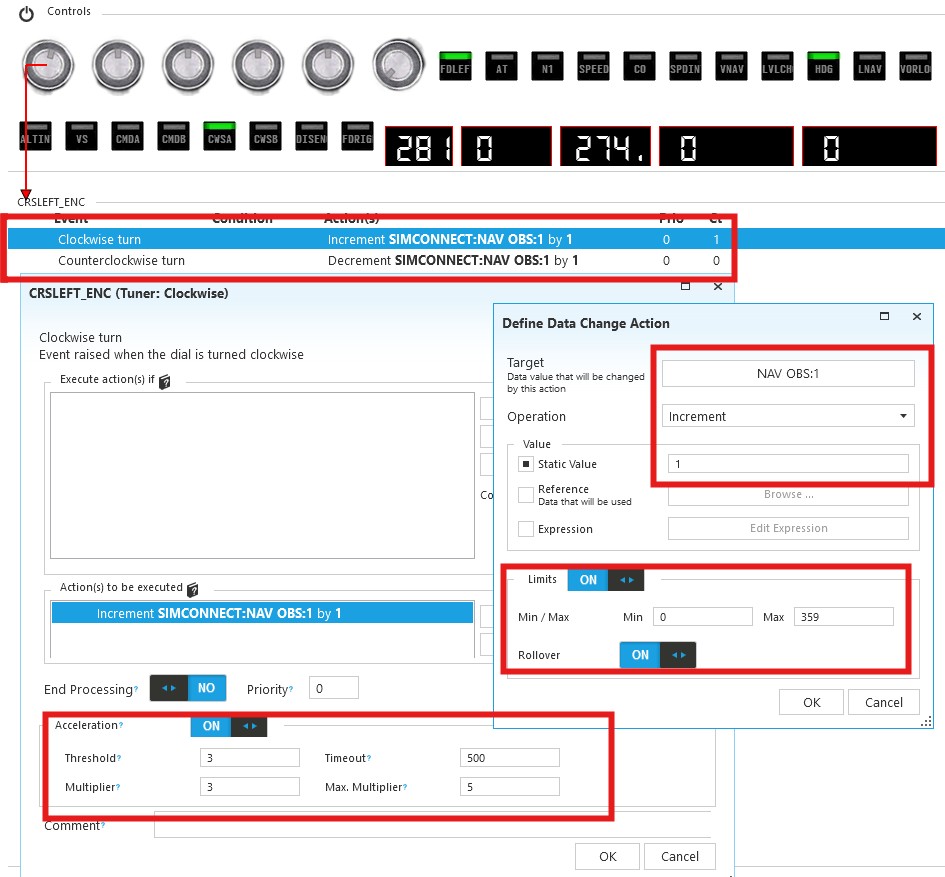Open the Operation dropdown showing Increment
This screenshot has height=877, width=945.
[788, 416]
